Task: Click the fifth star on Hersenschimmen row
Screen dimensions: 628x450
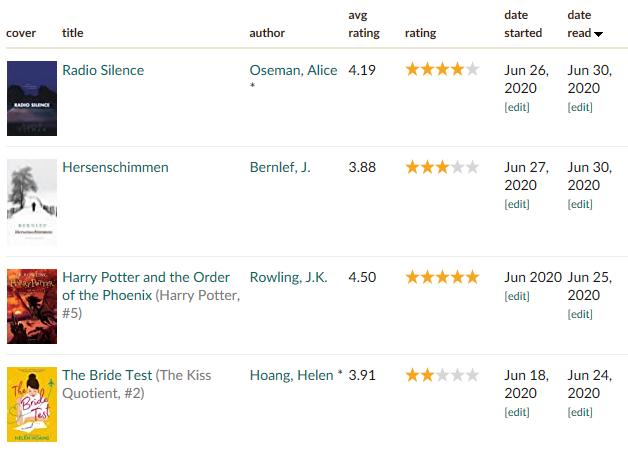Action: (473, 167)
